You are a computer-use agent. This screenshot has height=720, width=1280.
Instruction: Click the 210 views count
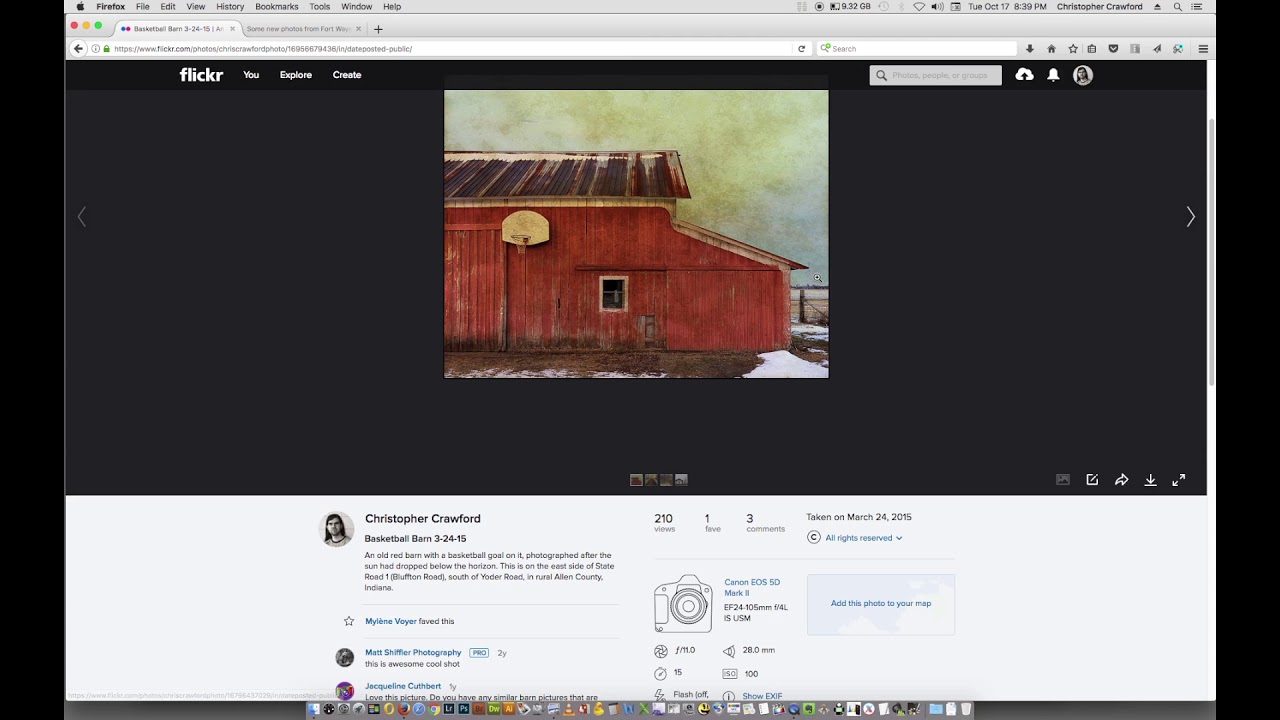click(664, 523)
